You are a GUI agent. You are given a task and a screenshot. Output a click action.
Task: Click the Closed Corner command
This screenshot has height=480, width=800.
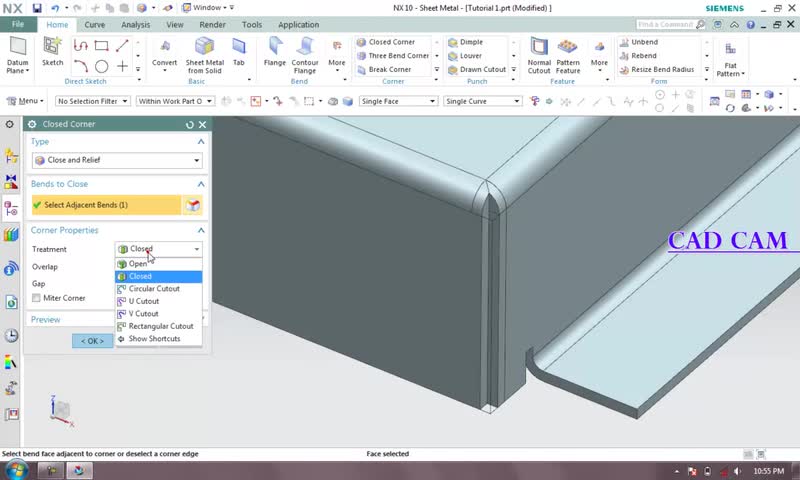(x=386, y=42)
